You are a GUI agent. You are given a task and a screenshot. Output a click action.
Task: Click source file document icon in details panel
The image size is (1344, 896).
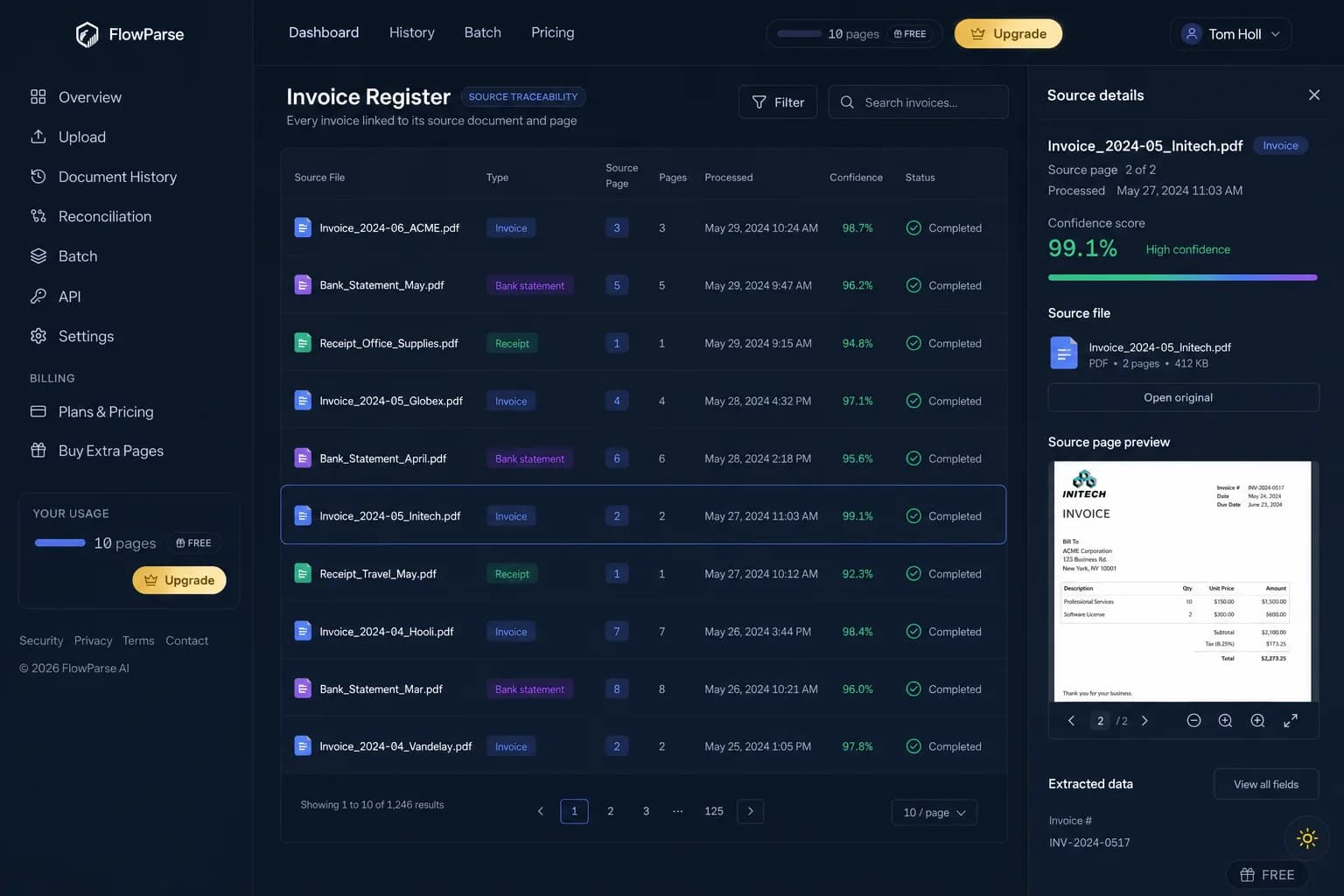pyautogui.click(x=1063, y=353)
